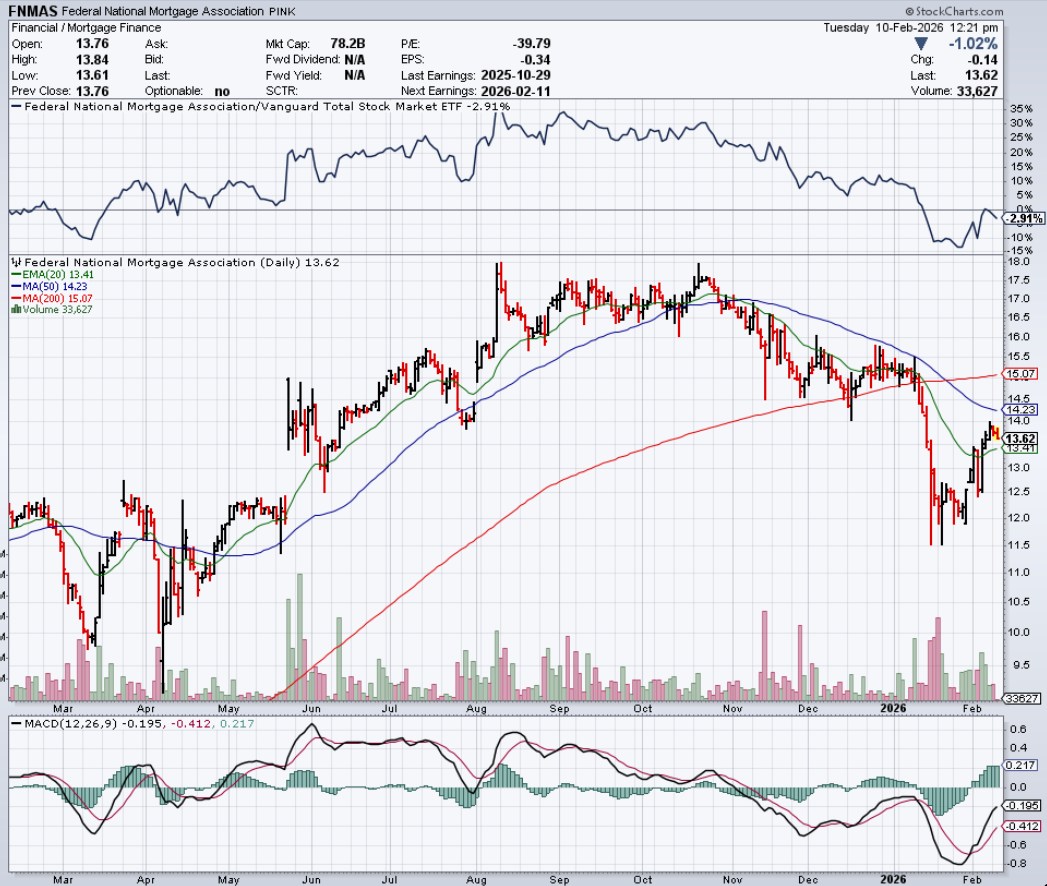
Task: Click the blue MA(50) legend line marker
Action: click(x=14, y=286)
